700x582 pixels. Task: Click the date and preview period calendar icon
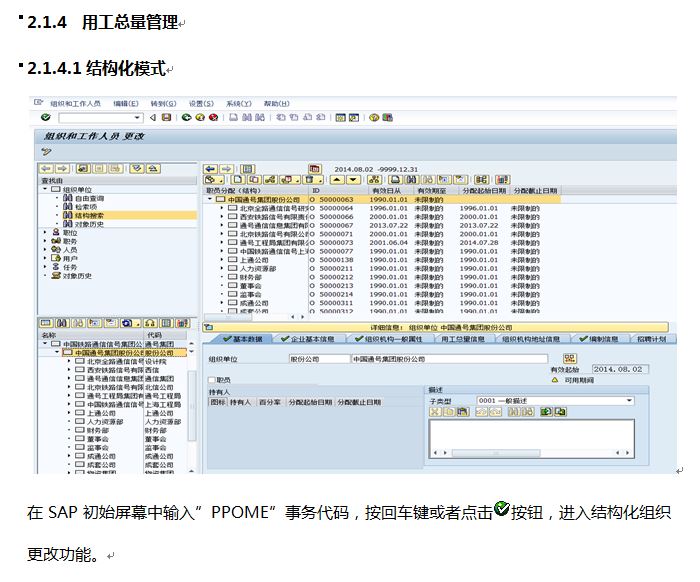[315, 169]
